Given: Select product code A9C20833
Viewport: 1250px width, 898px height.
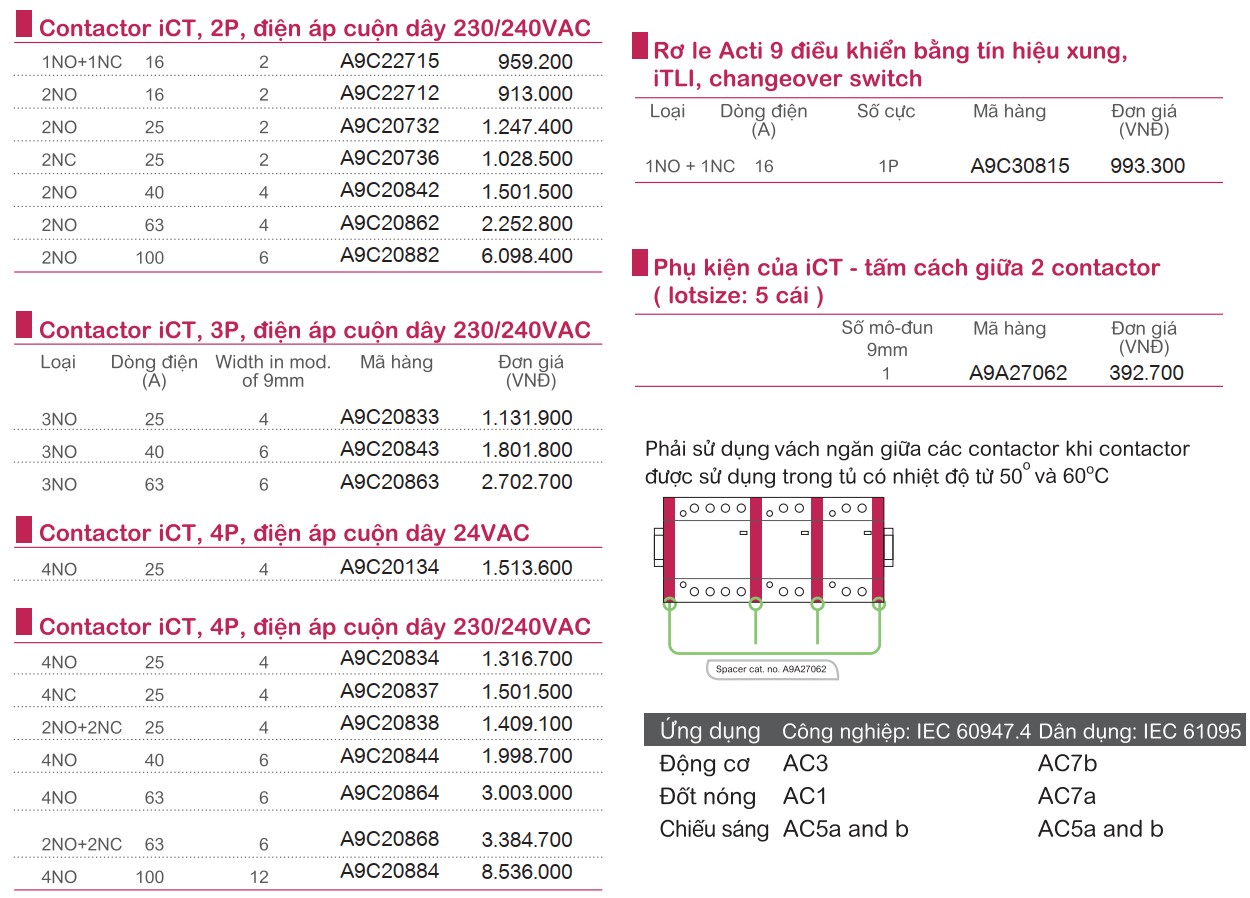Looking at the screenshot, I should (x=389, y=417).
